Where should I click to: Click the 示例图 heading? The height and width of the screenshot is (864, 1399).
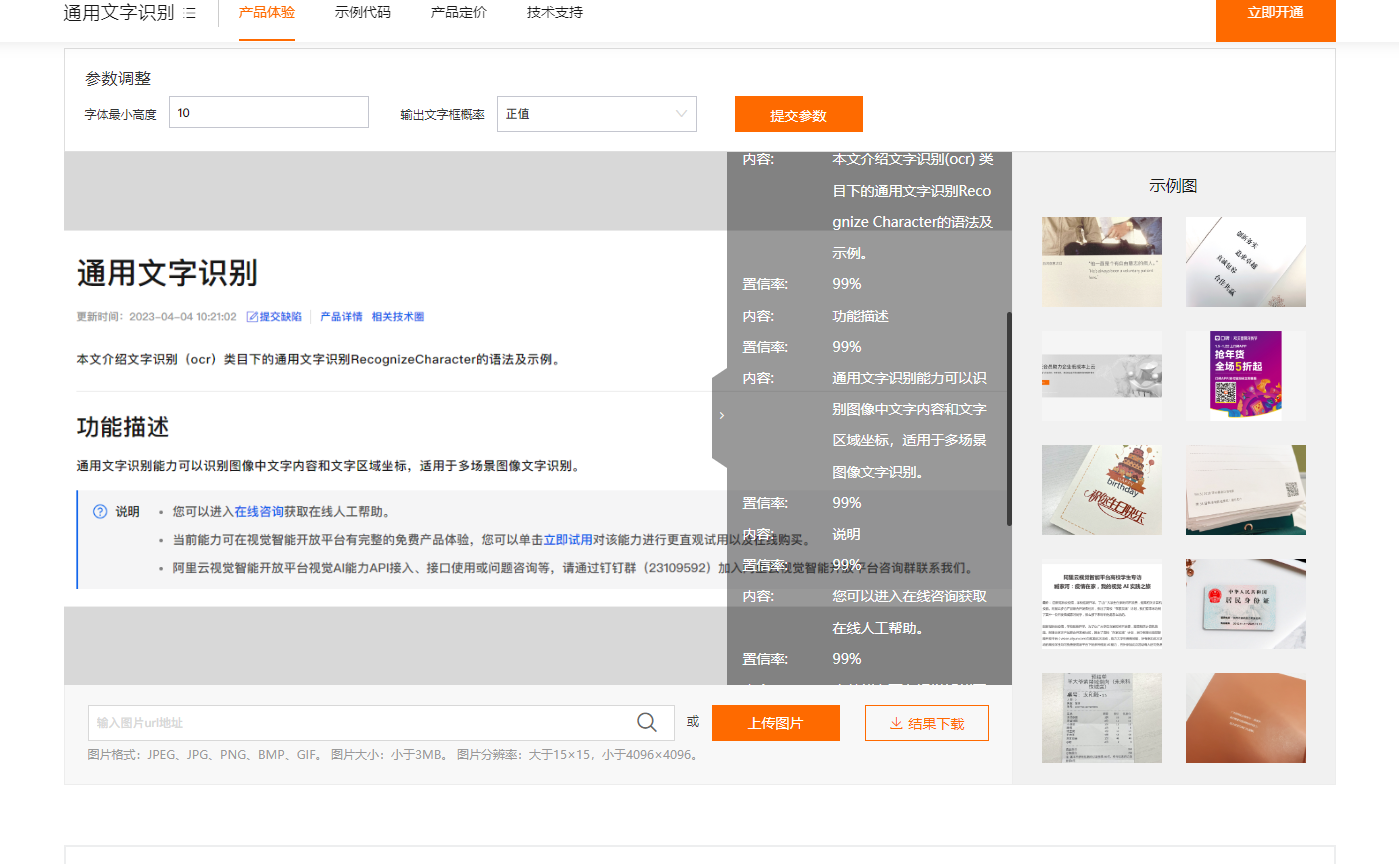[x=1173, y=186]
